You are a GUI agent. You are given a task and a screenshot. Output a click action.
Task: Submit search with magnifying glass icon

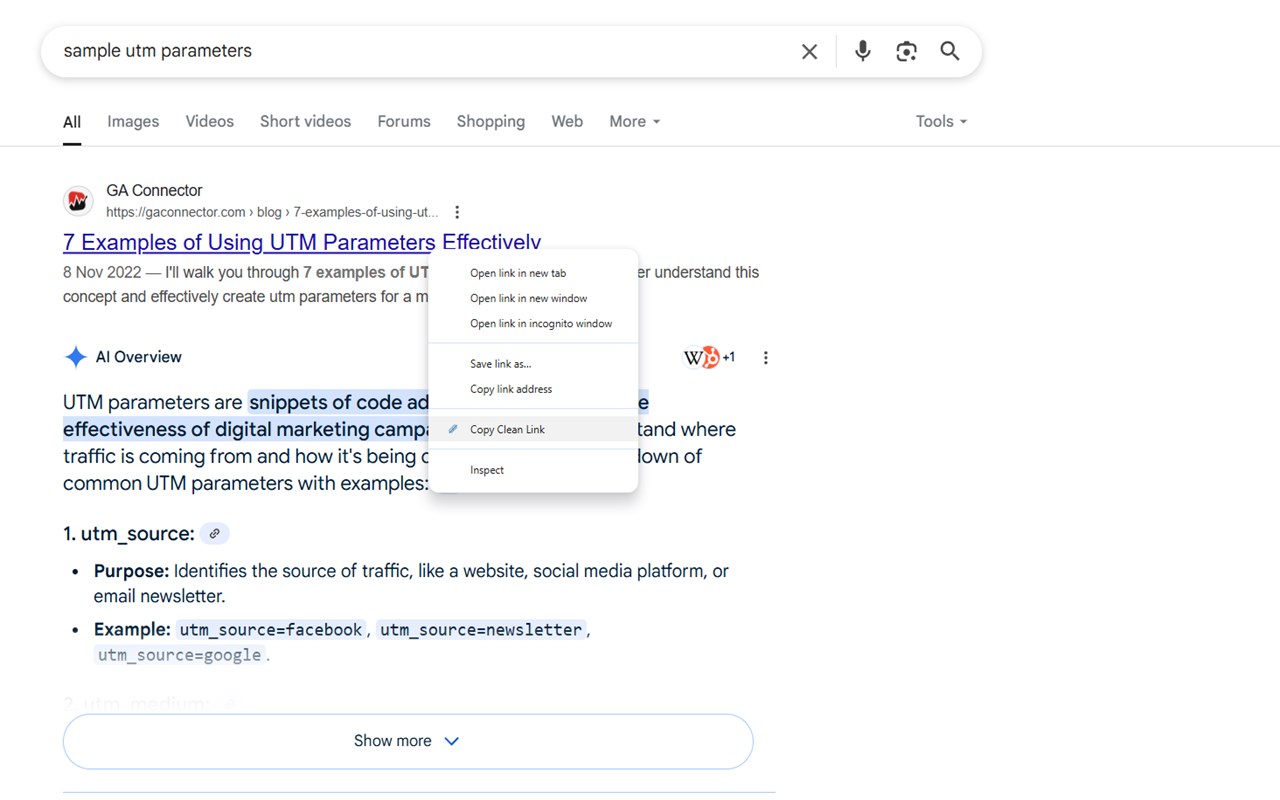point(950,52)
